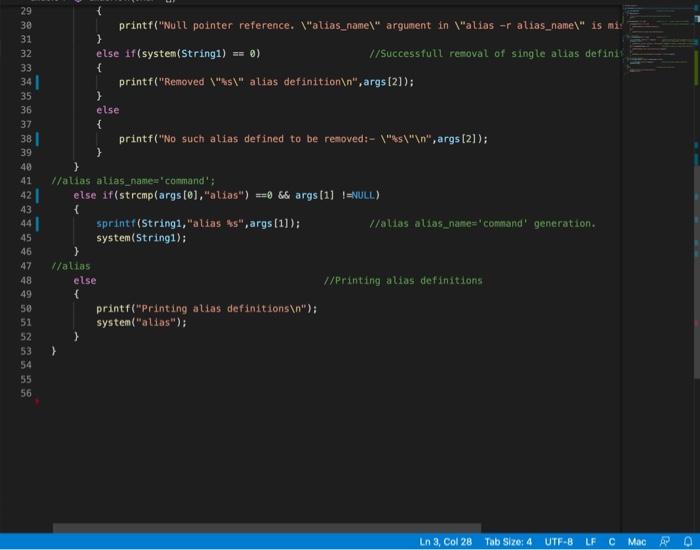Click line number 56 in gutter
The height and width of the screenshot is (550, 700).
pos(26,393)
